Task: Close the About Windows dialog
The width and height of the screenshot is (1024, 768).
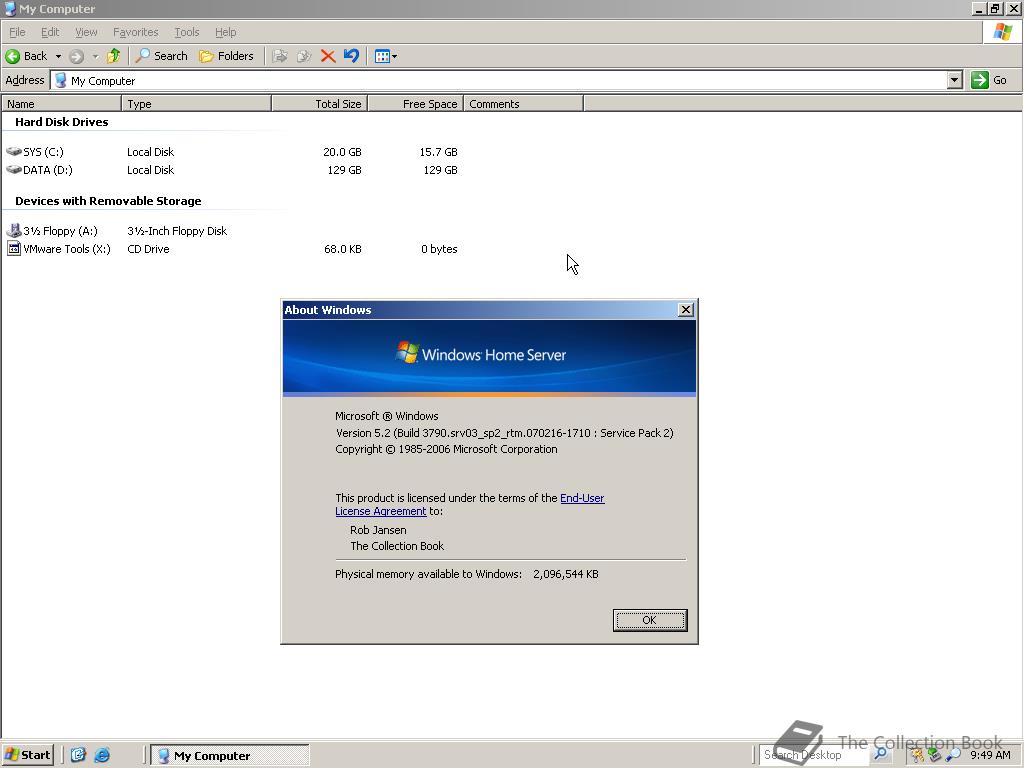Action: (x=686, y=310)
